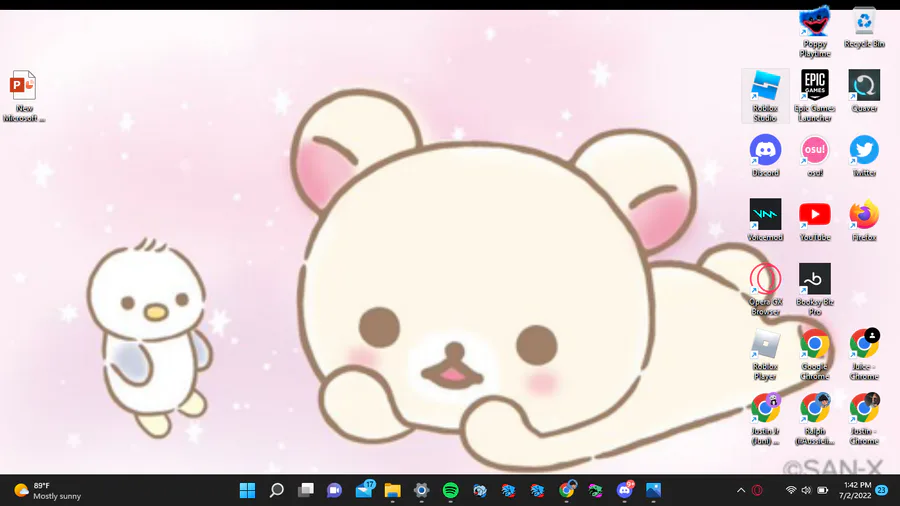The image size is (900, 506).
Task: Select the Justin - Chrome desktop icon
Action: coord(864,419)
